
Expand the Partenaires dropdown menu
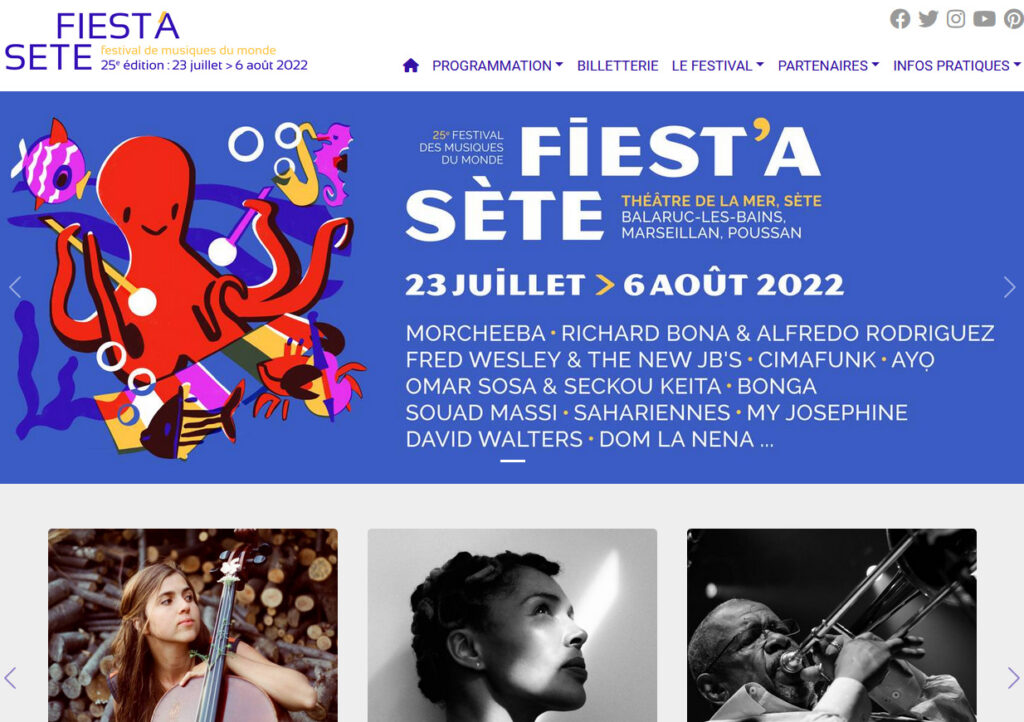pos(829,66)
